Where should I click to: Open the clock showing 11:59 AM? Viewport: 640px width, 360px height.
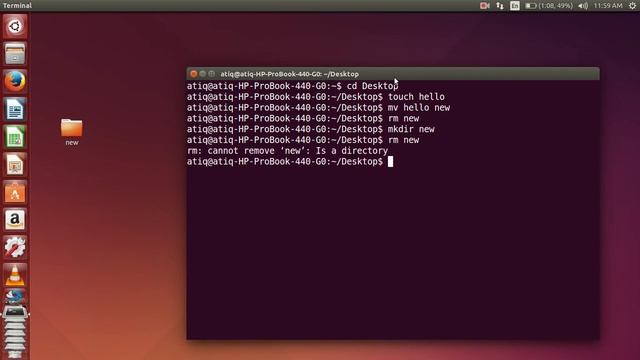click(x=608, y=6)
